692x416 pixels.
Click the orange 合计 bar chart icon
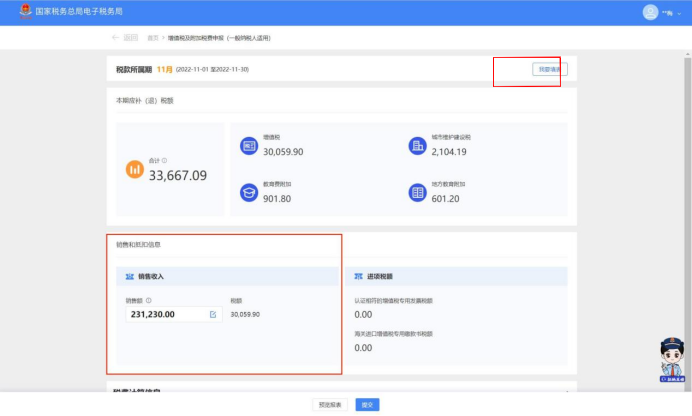click(x=135, y=169)
